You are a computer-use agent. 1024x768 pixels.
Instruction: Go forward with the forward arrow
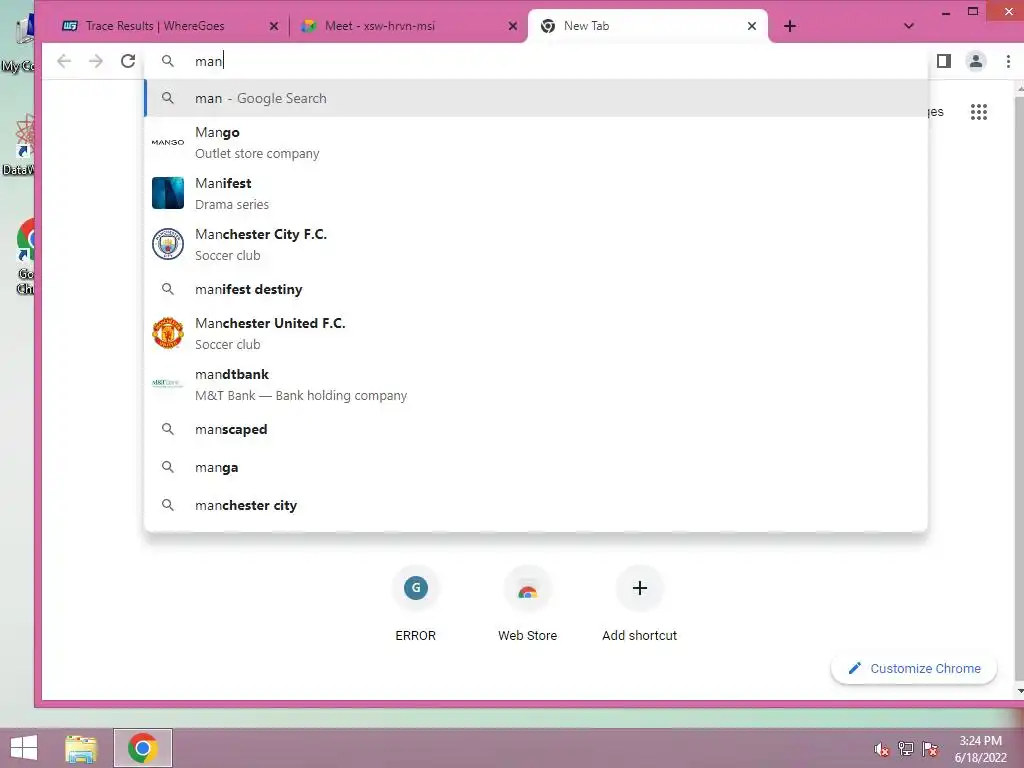point(96,61)
